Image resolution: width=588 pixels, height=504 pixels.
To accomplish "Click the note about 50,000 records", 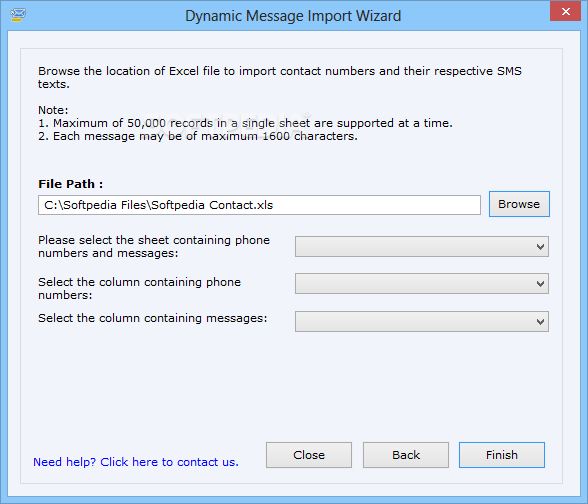I will coord(245,123).
